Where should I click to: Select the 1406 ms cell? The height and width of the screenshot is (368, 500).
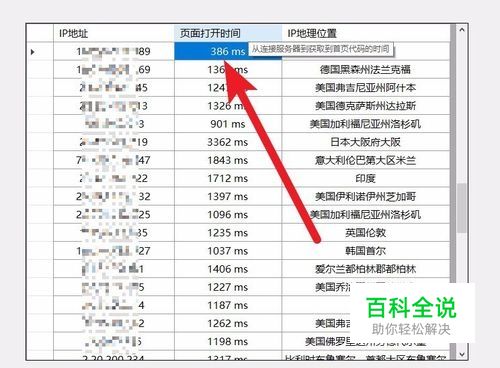(228, 269)
